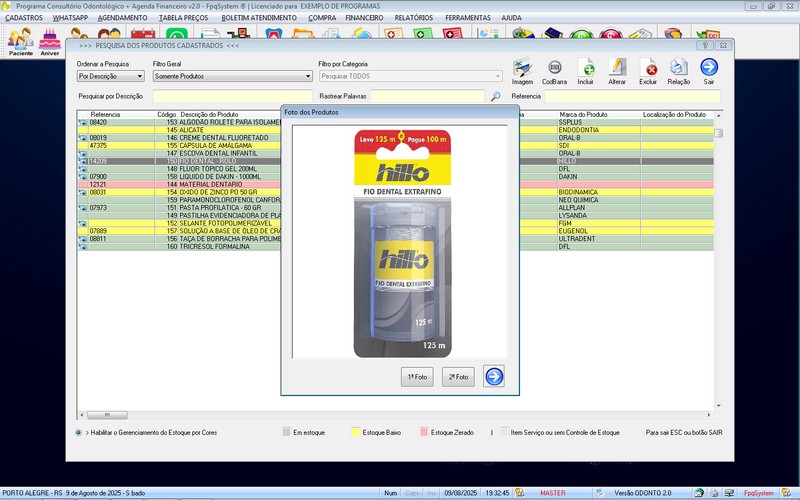The width and height of the screenshot is (800, 500).
Task: Click the Imagem product photo icon
Action: click(x=522, y=68)
